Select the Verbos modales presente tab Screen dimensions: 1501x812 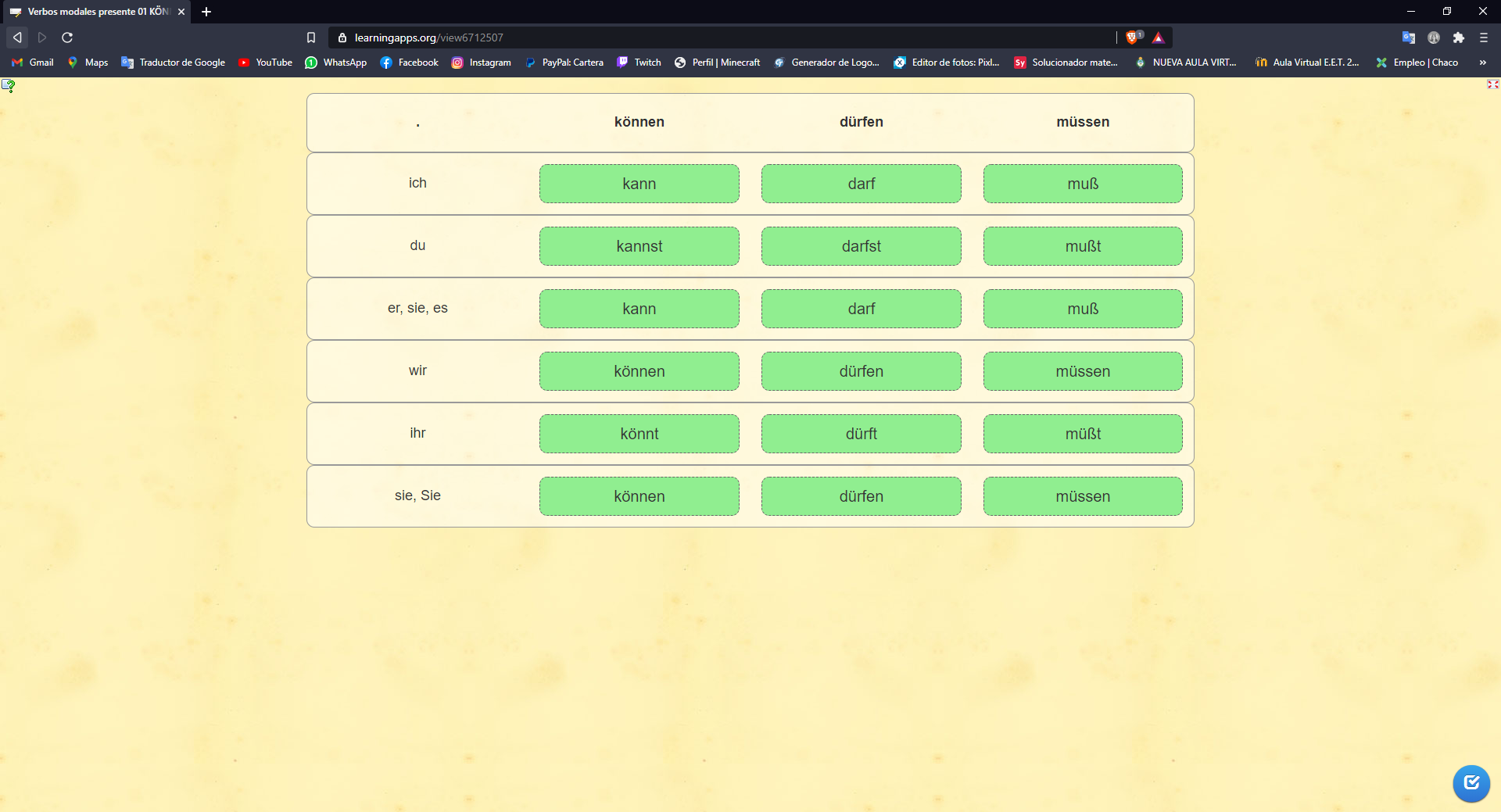(x=94, y=12)
